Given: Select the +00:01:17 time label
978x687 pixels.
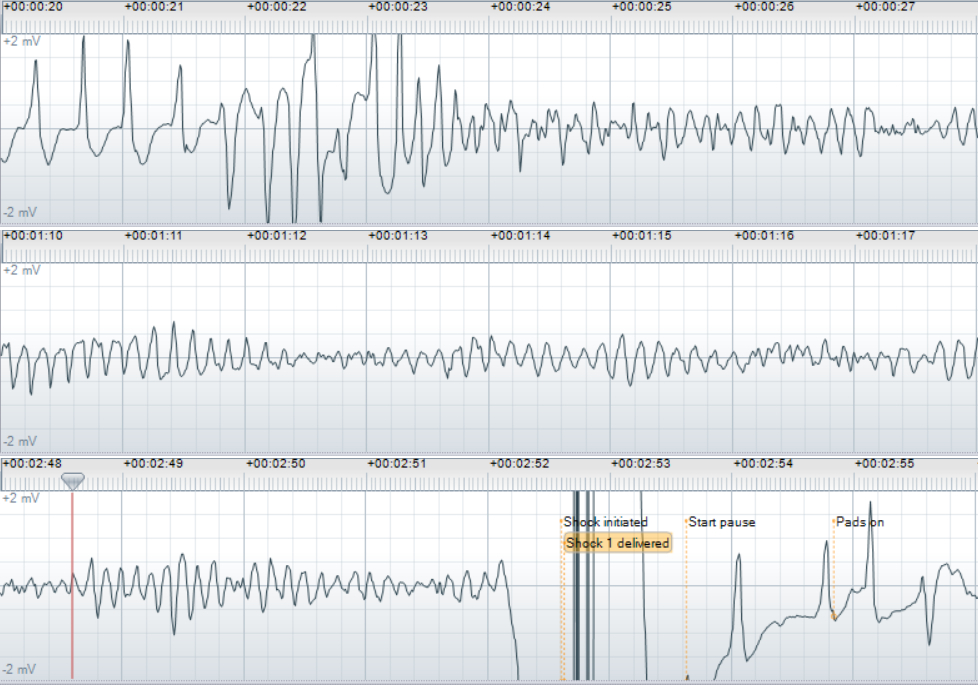Looking at the screenshot, I should [x=885, y=236].
